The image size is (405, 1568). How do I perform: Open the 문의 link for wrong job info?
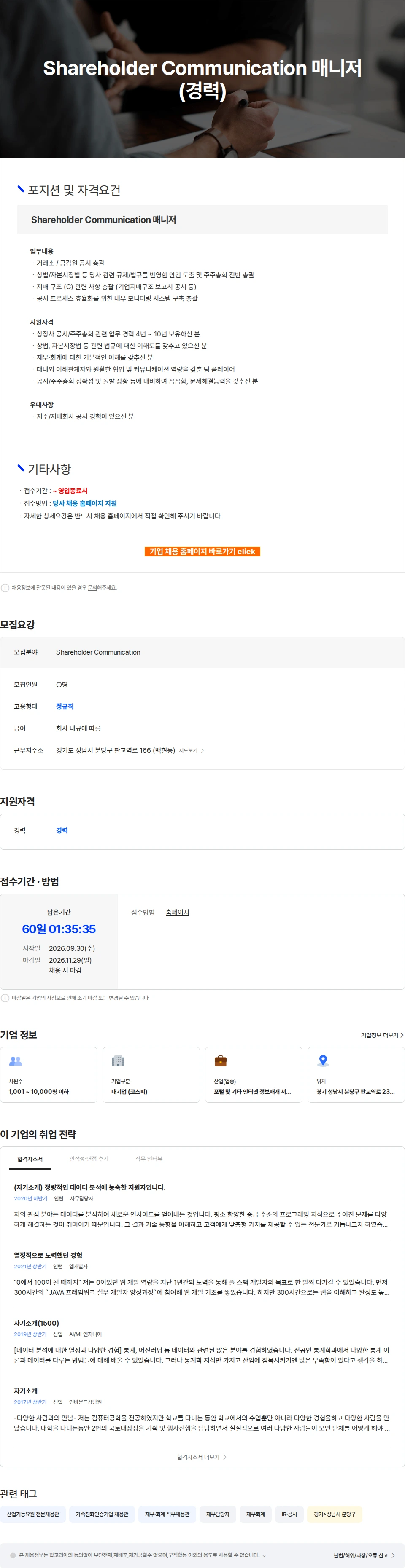coord(92,588)
